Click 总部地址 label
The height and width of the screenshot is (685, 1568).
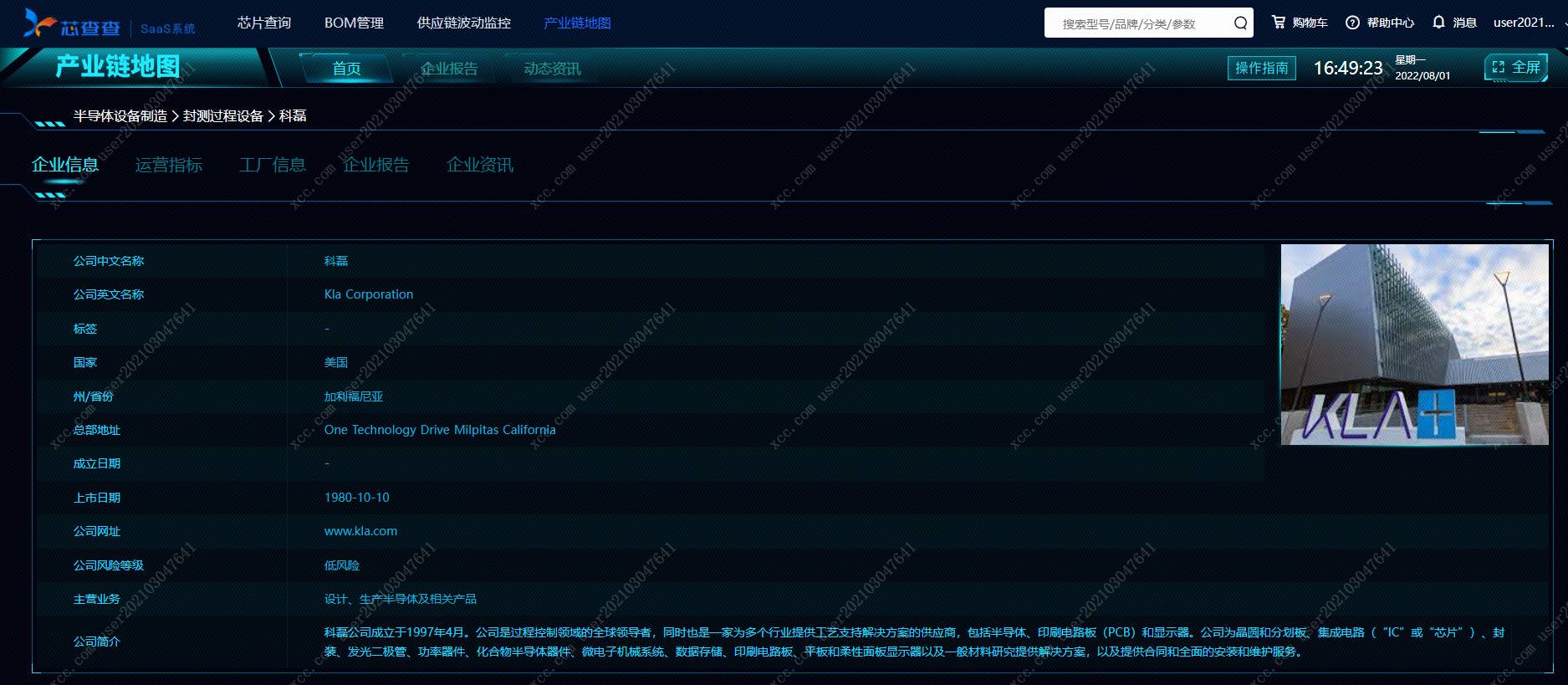pyautogui.click(x=97, y=430)
